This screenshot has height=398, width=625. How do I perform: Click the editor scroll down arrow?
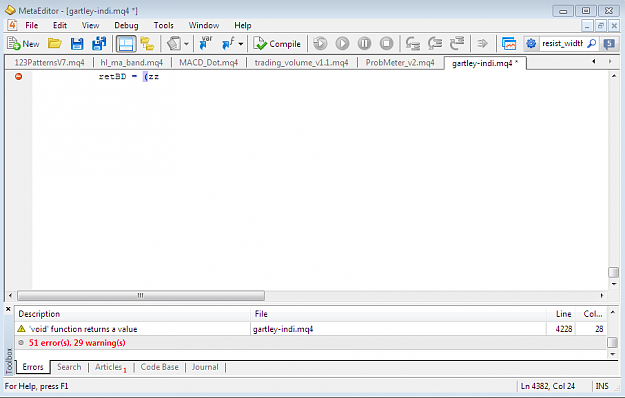coord(613,284)
